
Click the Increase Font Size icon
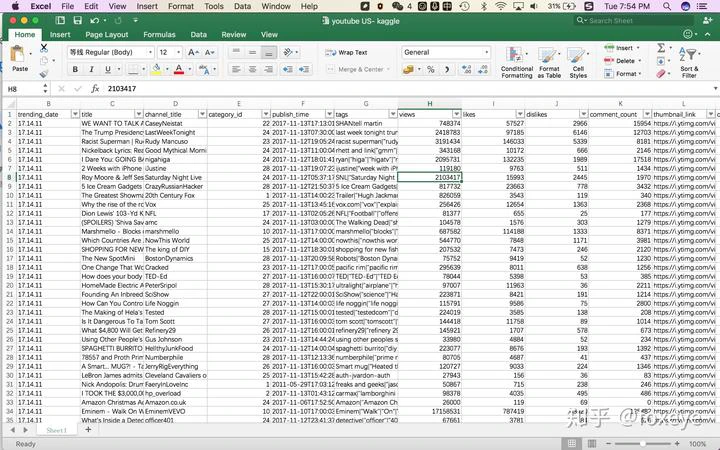[193, 52]
